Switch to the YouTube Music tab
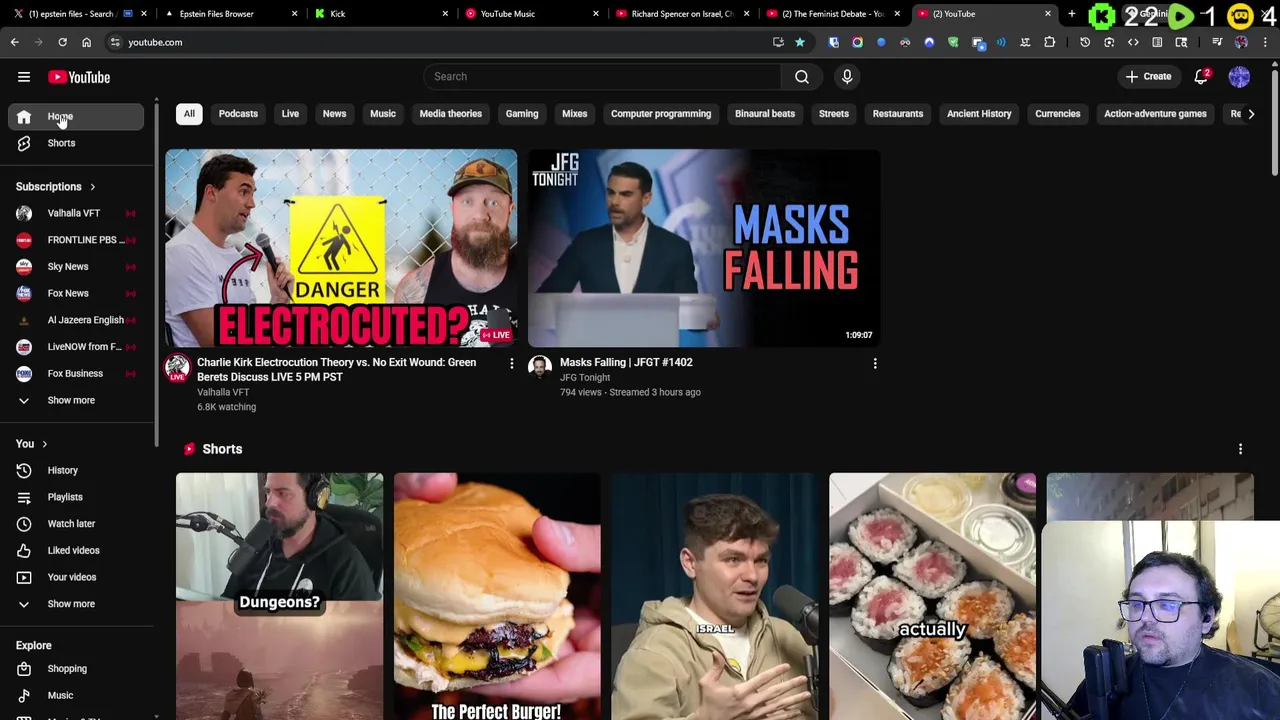 (531, 14)
